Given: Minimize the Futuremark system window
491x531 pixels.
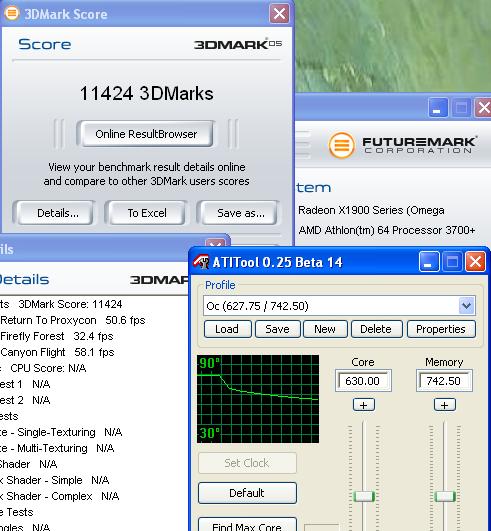Looking at the screenshot, I should [x=438, y=108].
